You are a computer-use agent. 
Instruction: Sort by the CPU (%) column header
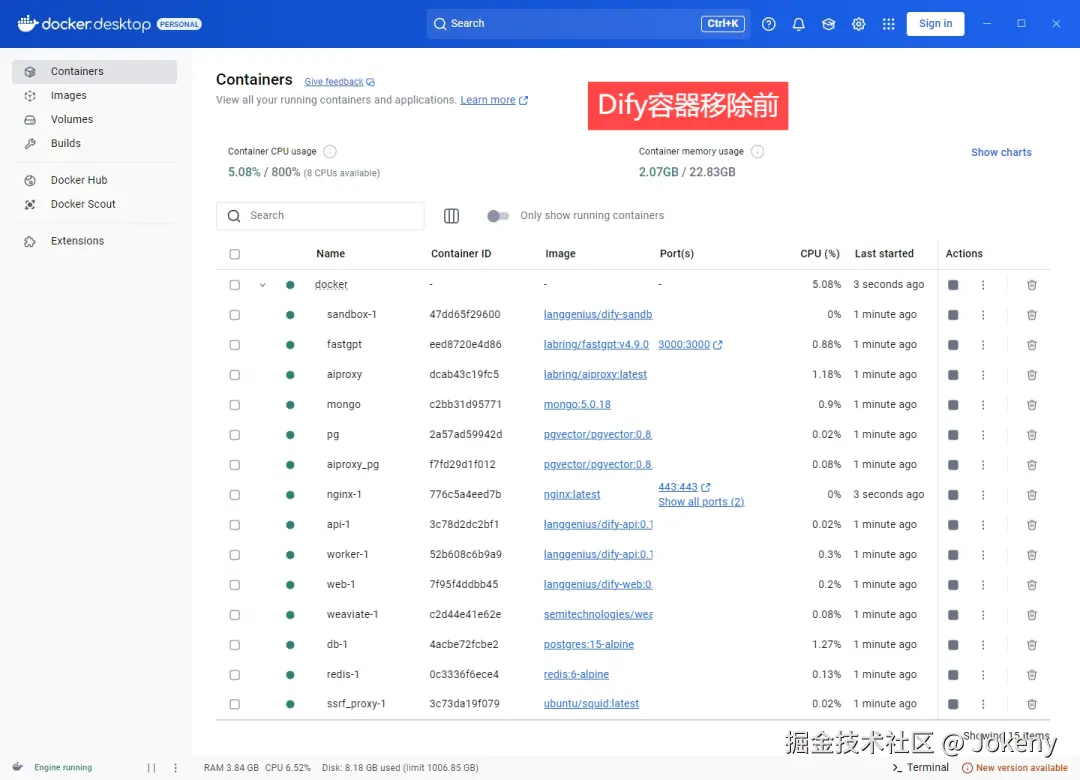820,254
